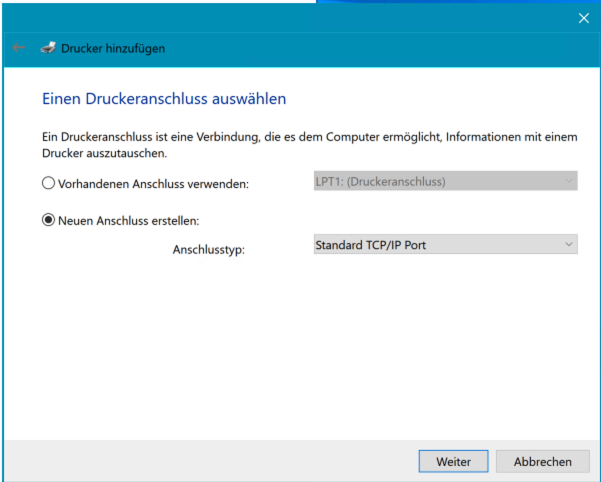Click the chevron of the LPT1 dropdown
The height and width of the screenshot is (482, 601).
568,182
